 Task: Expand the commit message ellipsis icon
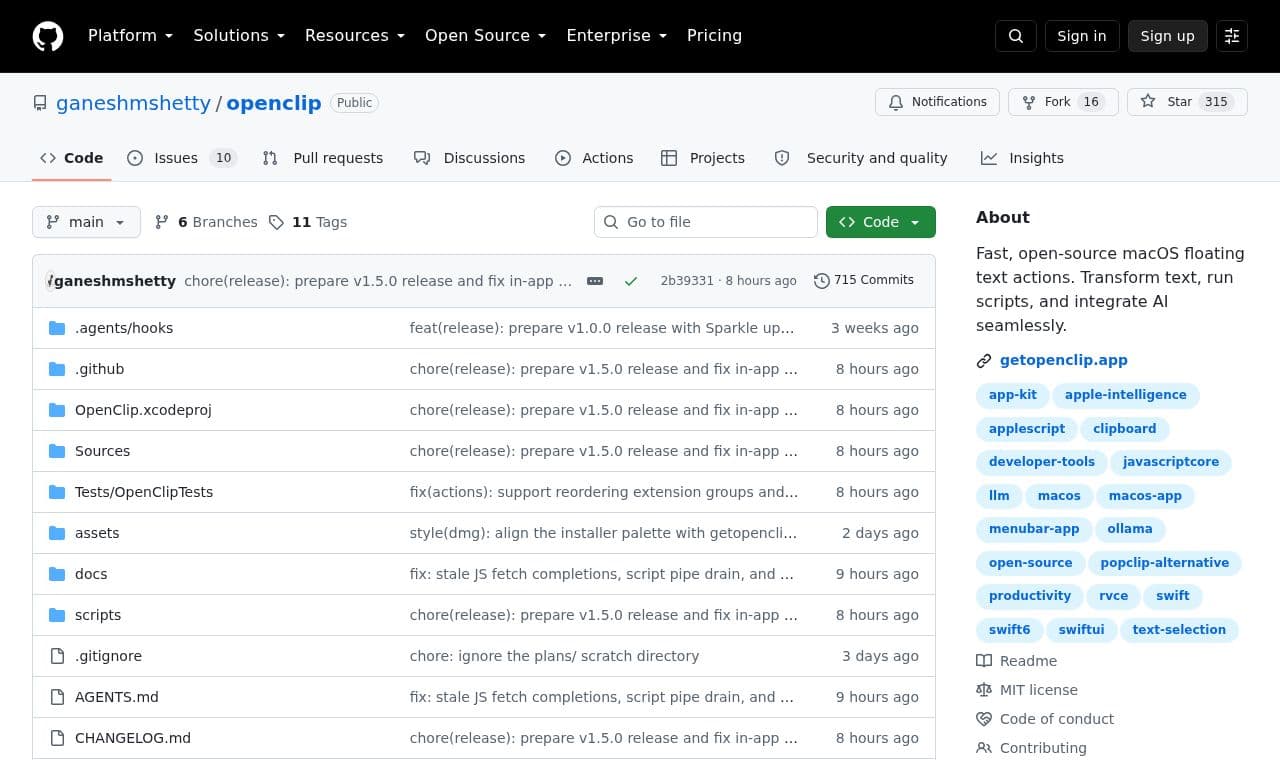595,281
